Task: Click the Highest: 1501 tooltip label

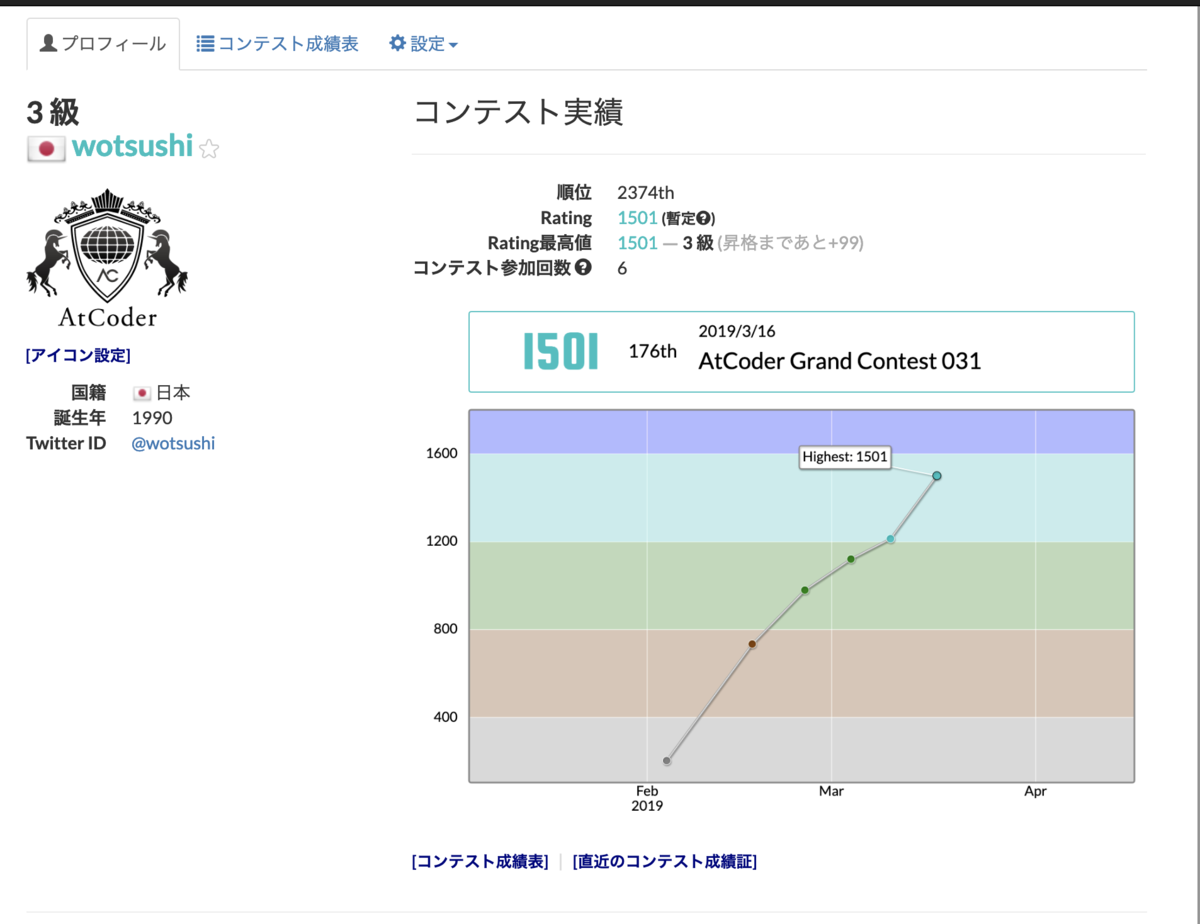Action: tap(845, 458)
